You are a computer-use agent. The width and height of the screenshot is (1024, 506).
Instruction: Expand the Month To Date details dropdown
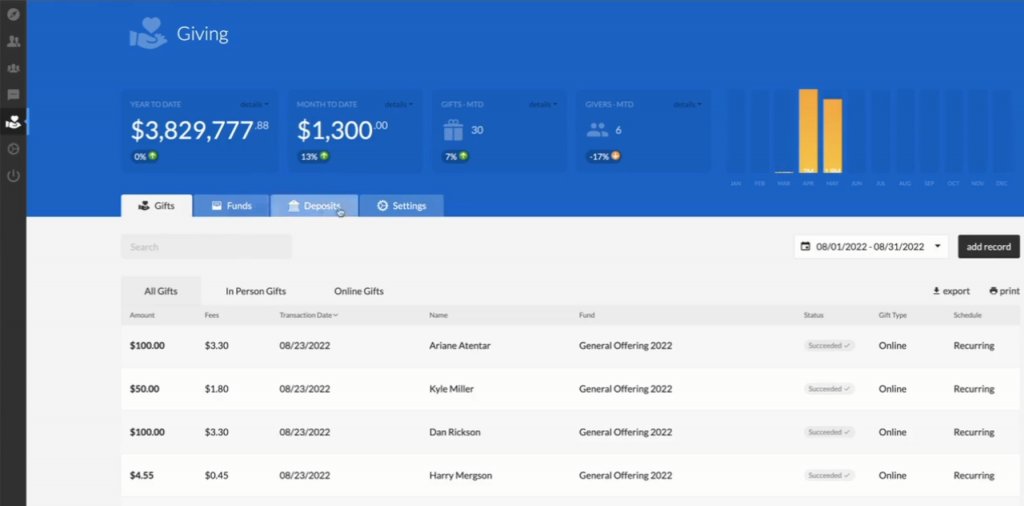coord(397,104)
